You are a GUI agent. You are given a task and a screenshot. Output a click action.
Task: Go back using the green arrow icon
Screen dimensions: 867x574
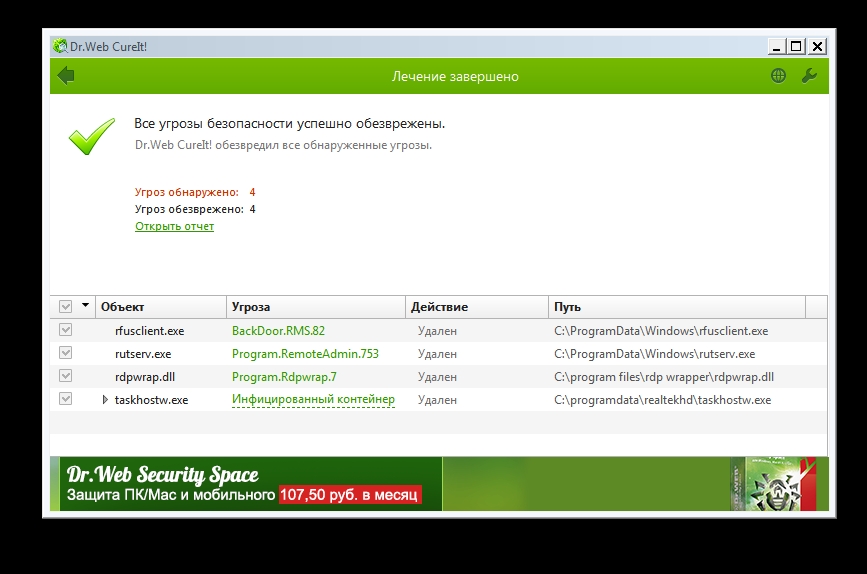(66, 76)
